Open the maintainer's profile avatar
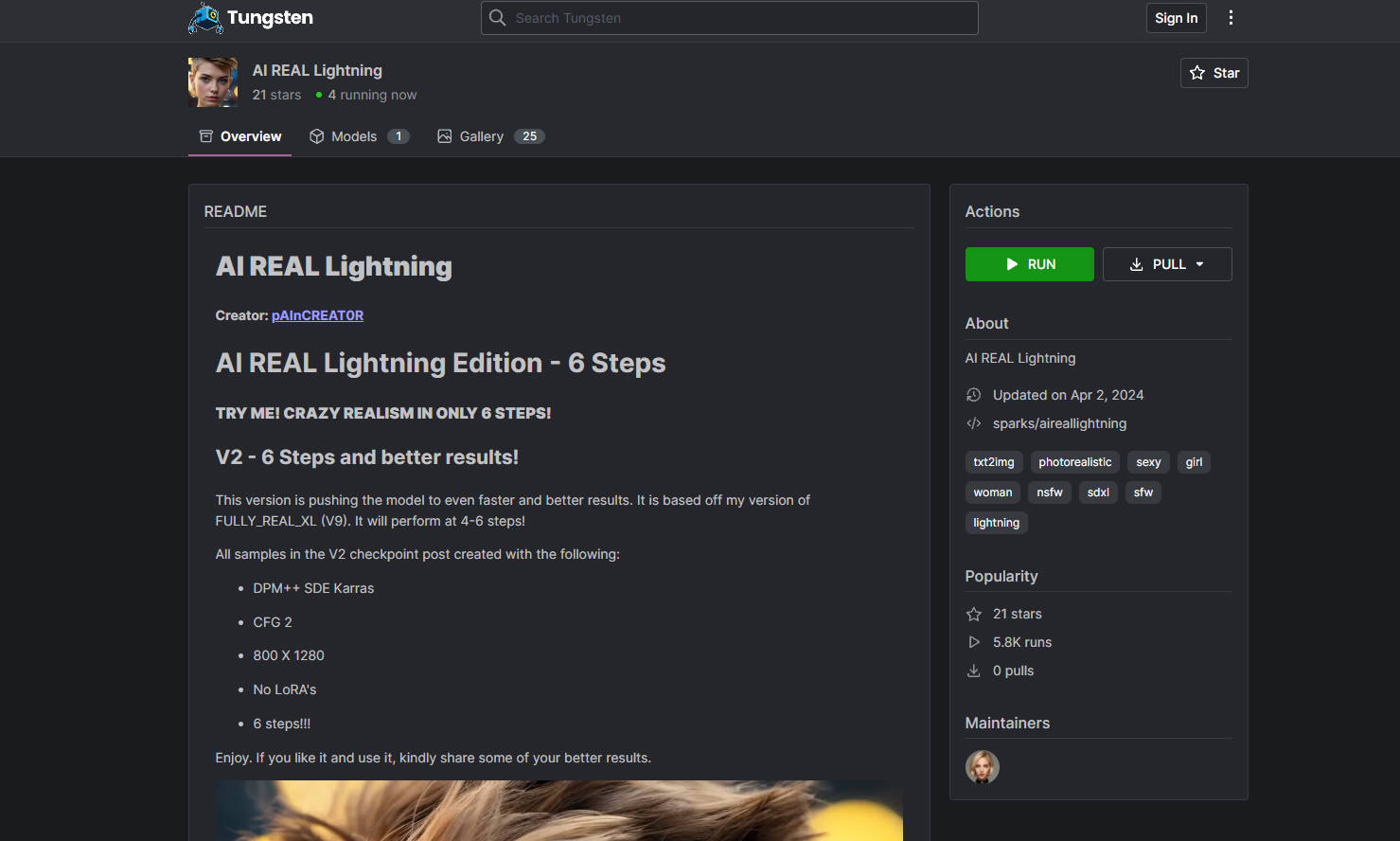Viewport: 1400px width, 841px height. tap(982, 767)
